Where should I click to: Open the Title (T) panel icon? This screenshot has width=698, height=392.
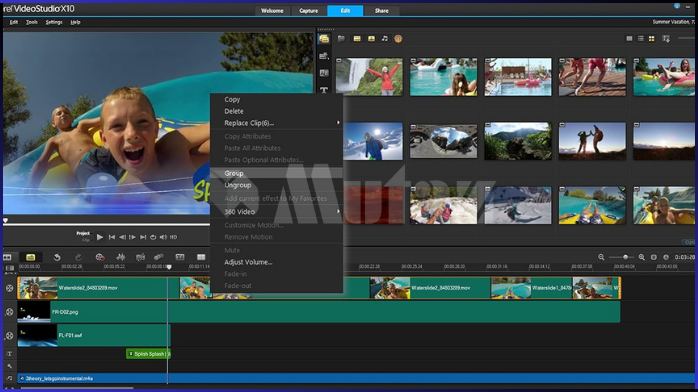(324, 90)
